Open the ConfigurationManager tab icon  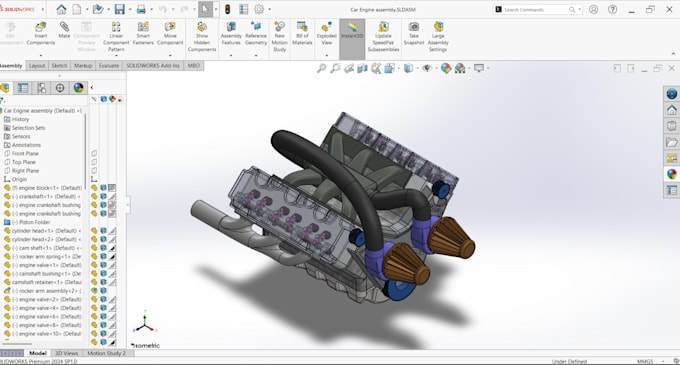coord(42,88)
